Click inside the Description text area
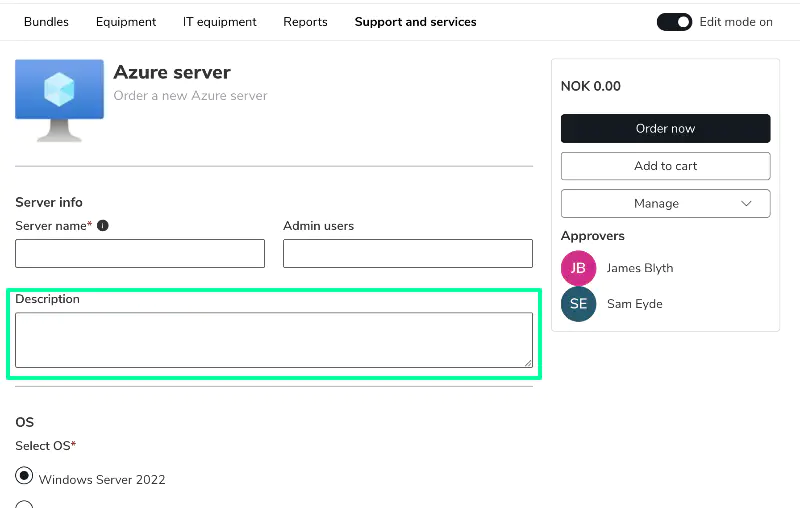The height and width of the screenshot is (508, 800). (x=274, y=340)
